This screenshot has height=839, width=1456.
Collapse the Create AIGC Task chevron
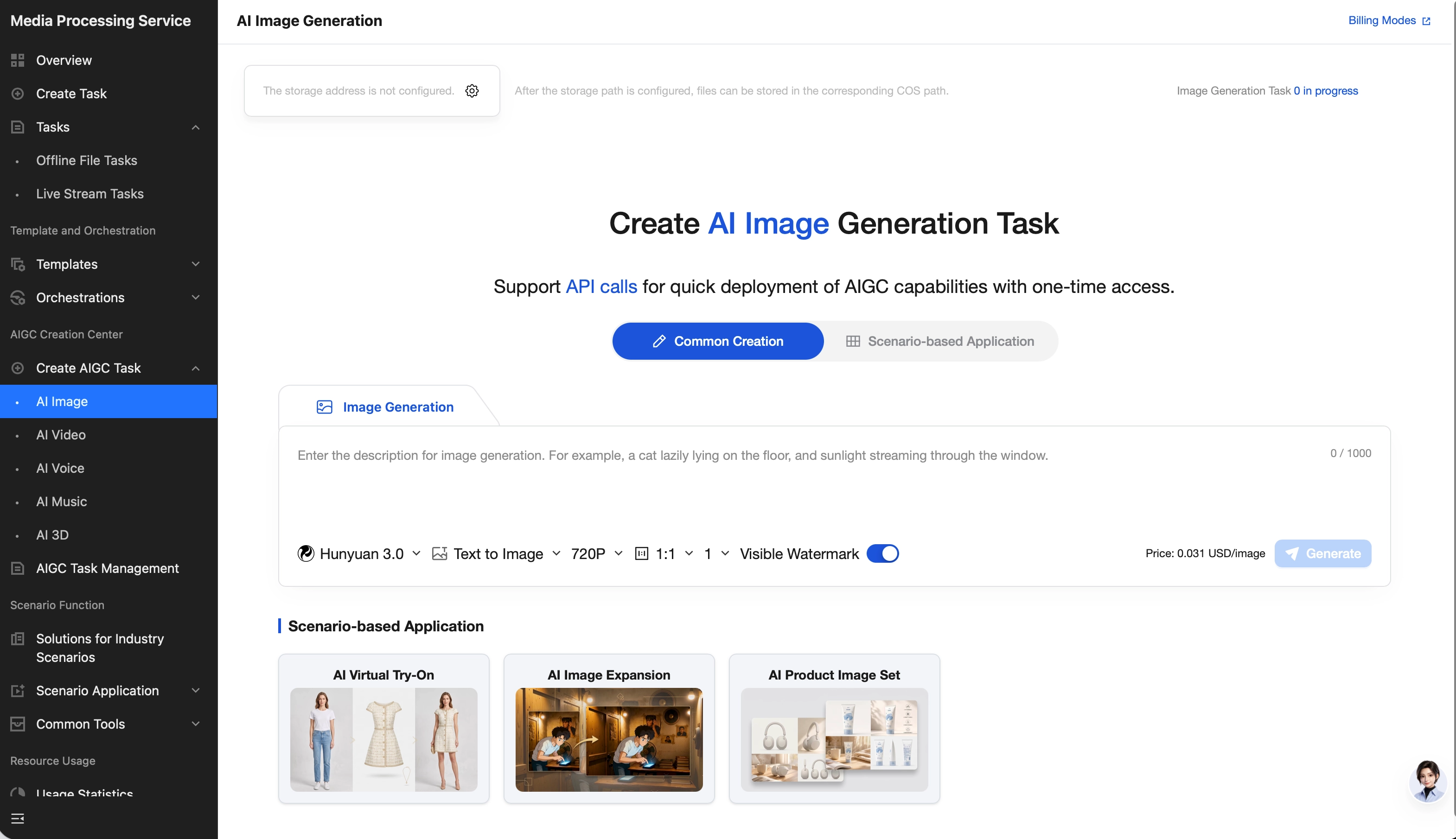click(195, 368)
